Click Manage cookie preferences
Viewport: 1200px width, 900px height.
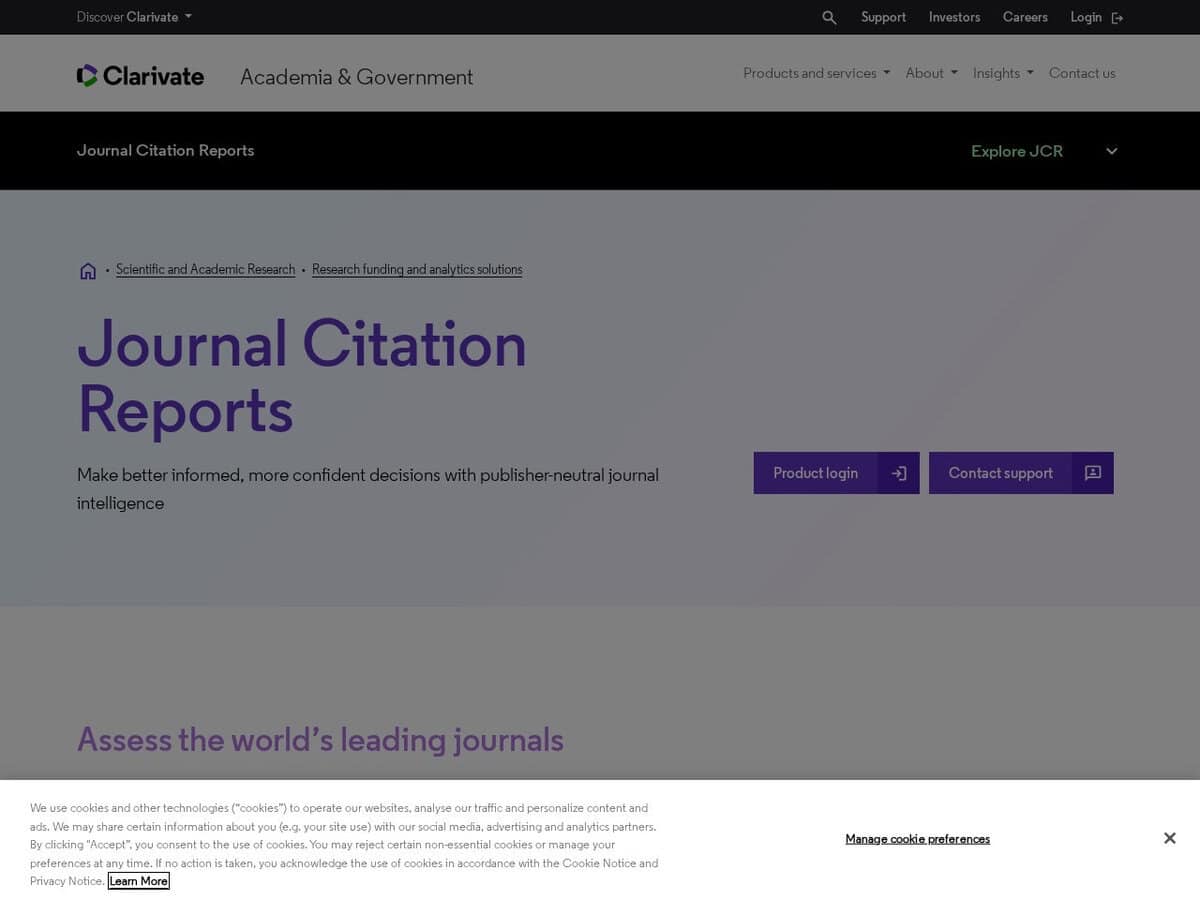917,839
